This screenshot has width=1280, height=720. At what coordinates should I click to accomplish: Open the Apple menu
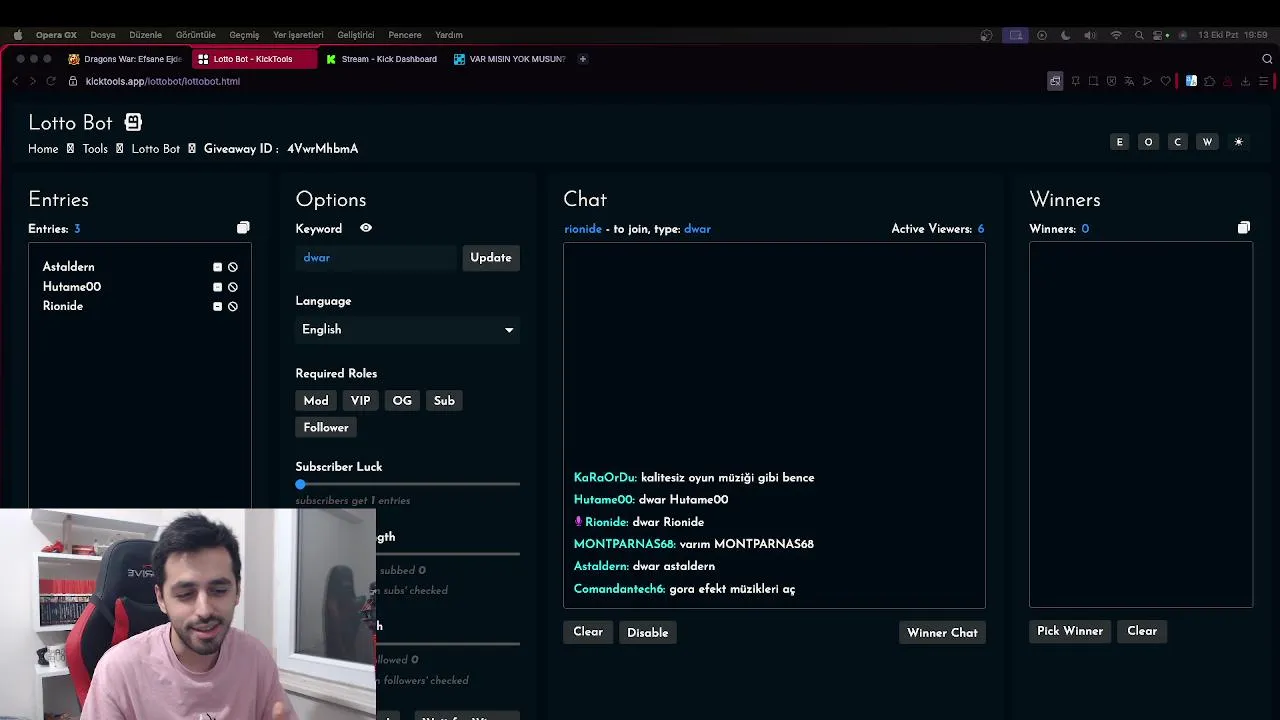tap(18, 35)
